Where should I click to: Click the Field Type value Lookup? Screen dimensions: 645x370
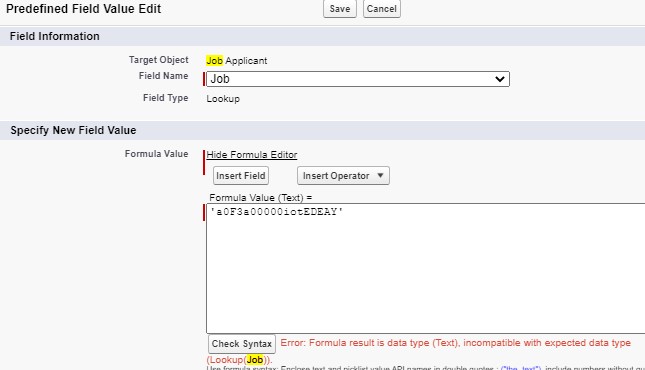point(223,99)
